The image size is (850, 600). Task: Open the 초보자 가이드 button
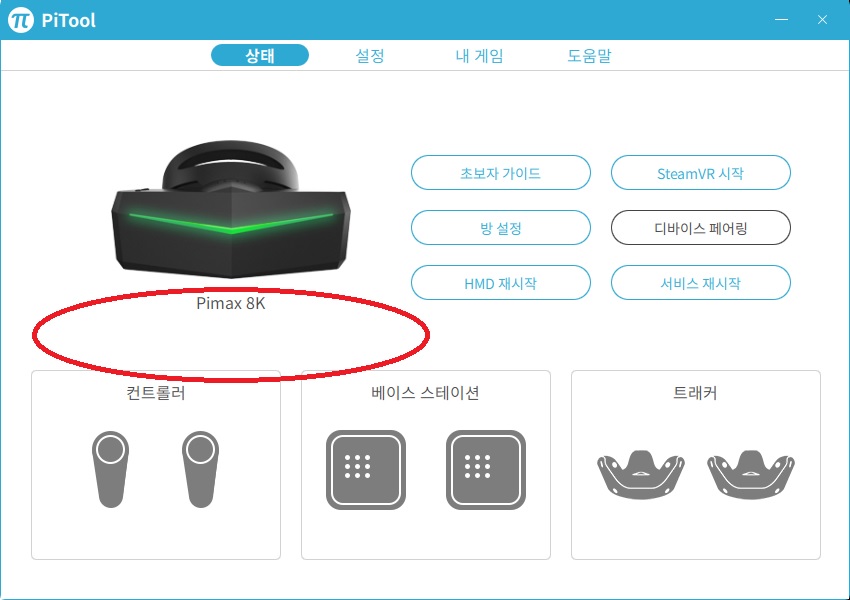pyautogui.click(x=500, y=173)
